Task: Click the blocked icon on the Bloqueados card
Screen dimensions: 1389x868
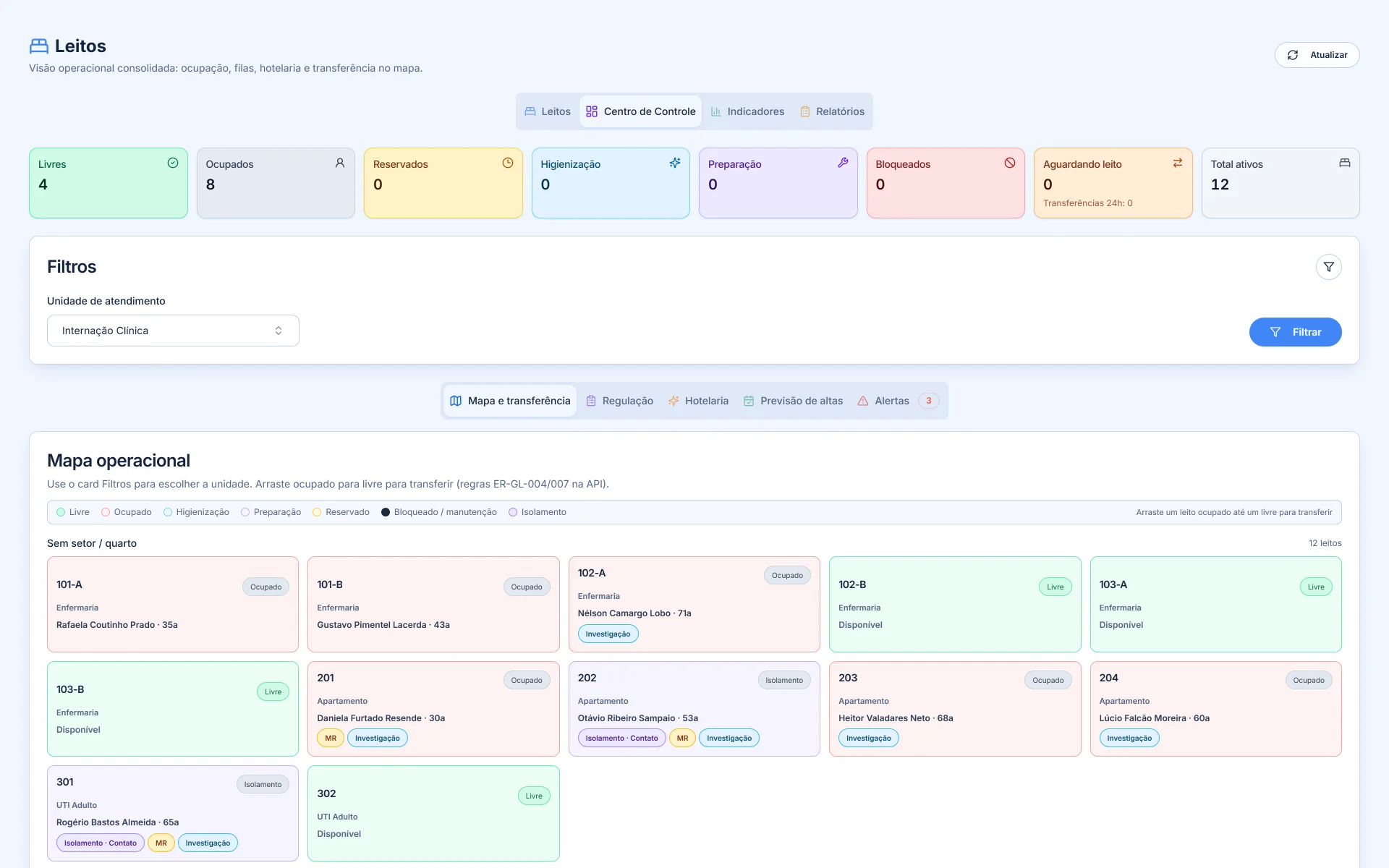Action: (1010, 163)
